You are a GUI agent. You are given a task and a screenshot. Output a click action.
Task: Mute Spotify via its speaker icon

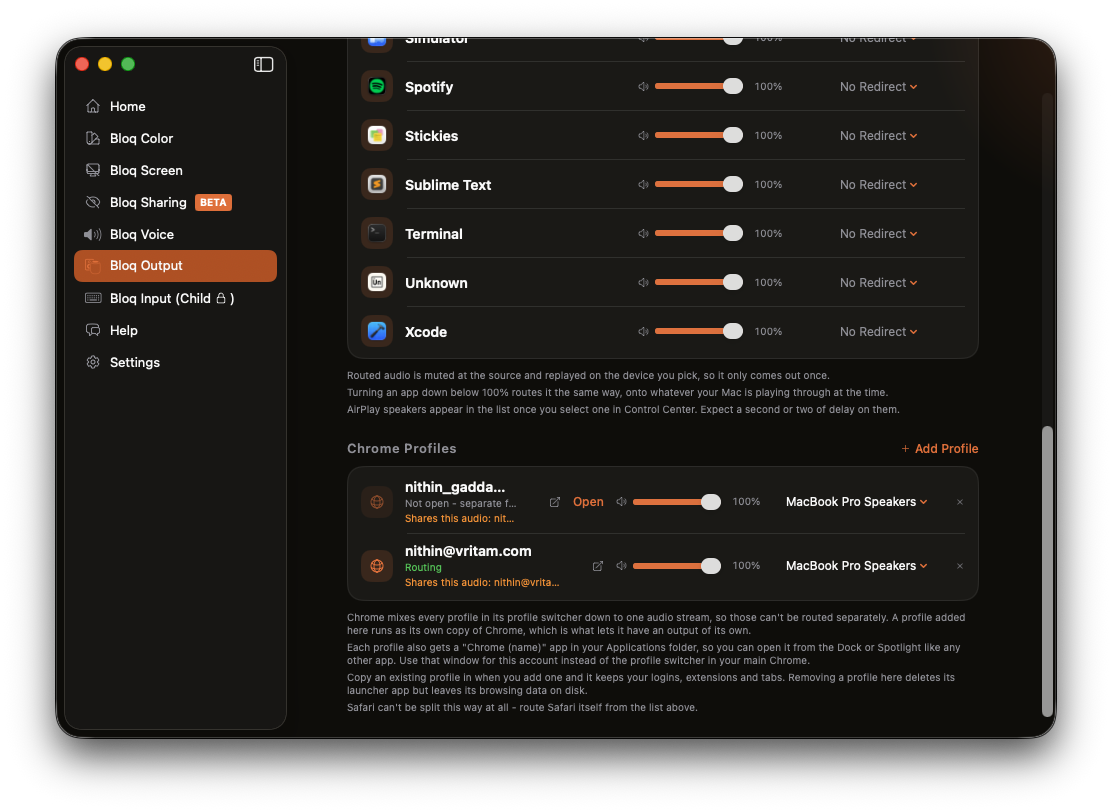click(643, 87)
